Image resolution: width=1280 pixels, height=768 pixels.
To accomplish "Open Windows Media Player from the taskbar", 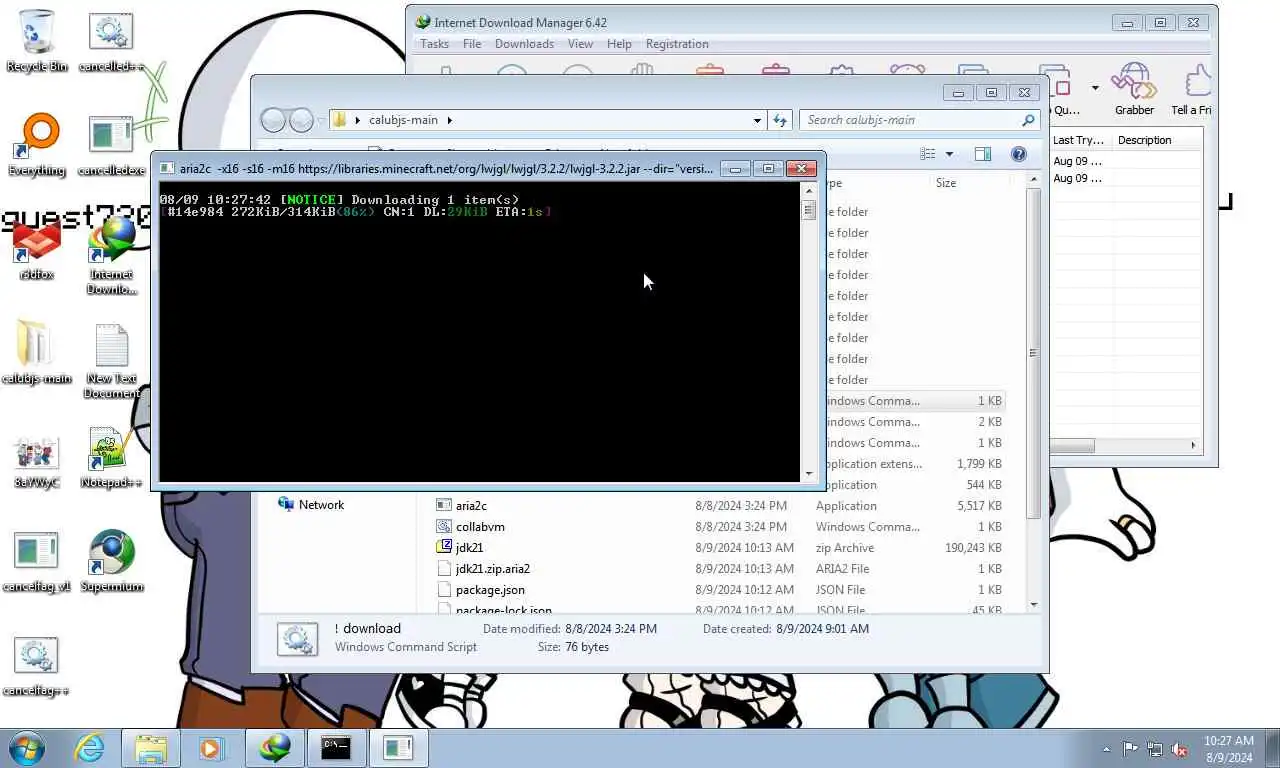I will 211,747.
